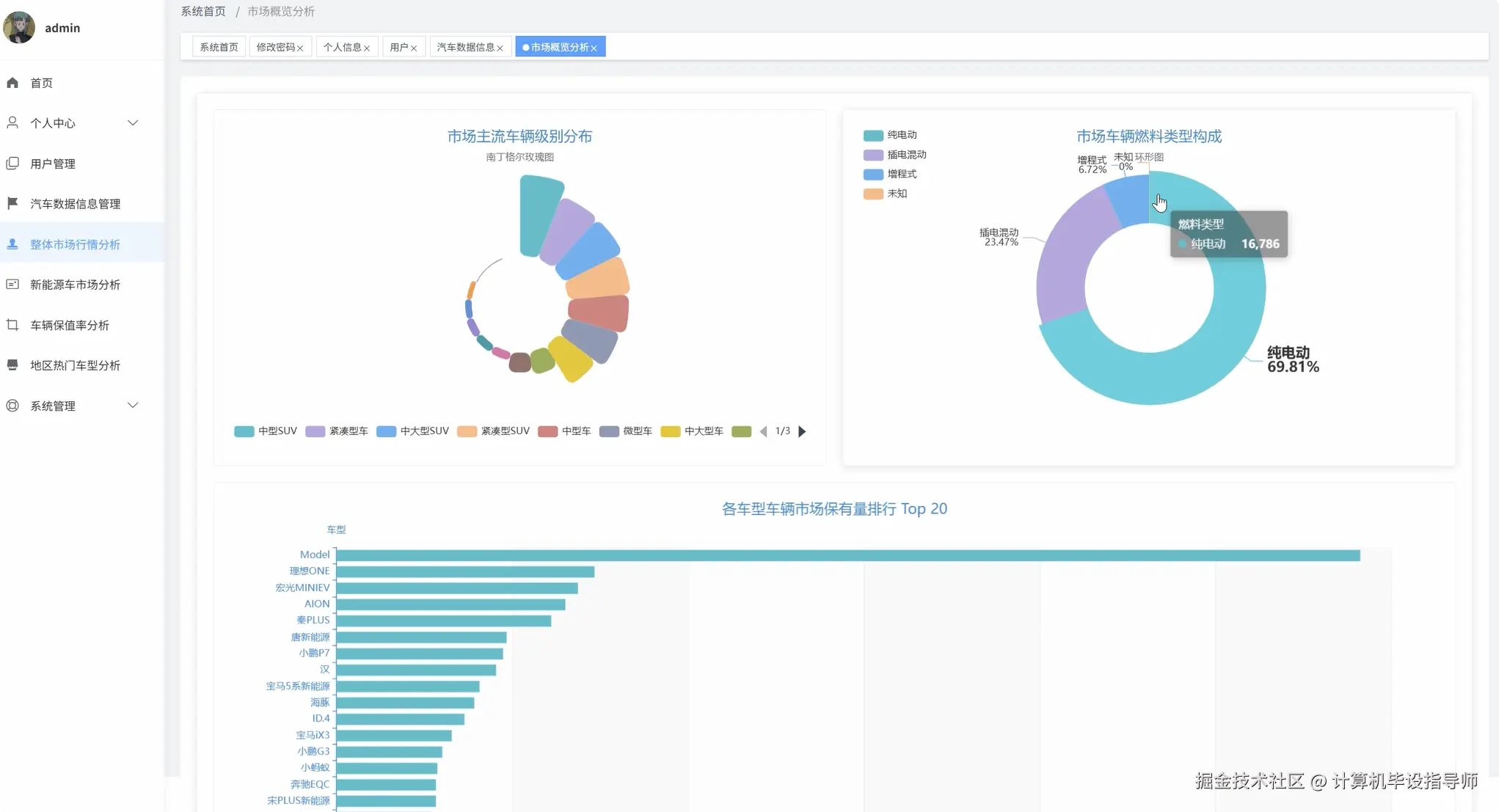Go to next legend page arrow
The height and width of the screenshot is (812, 1499).
(802, 431)
